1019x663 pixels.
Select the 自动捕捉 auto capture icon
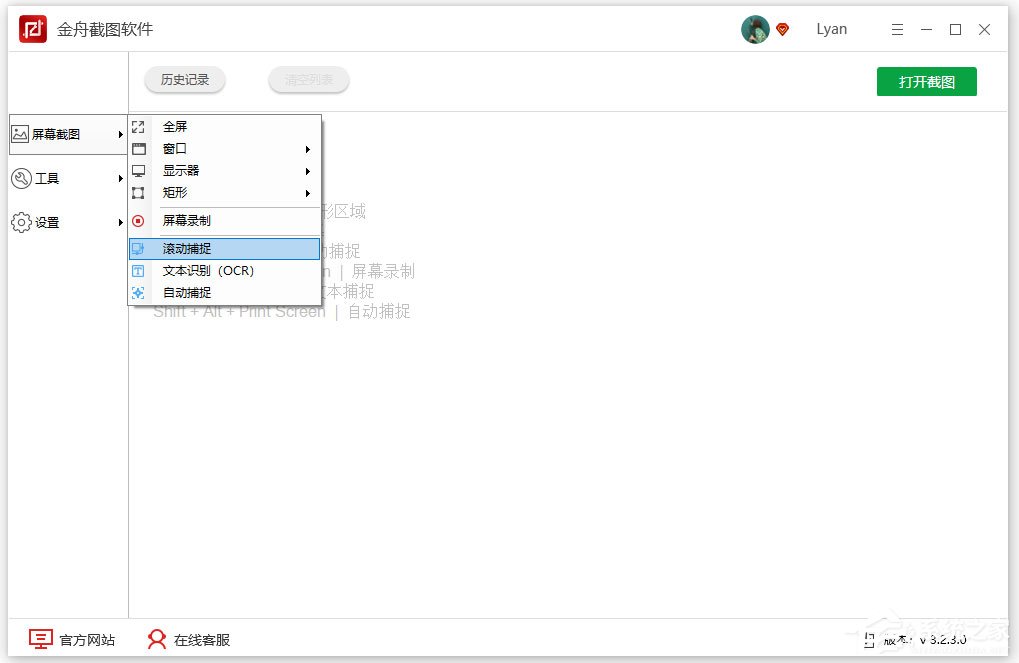click(x=138, y=292)
